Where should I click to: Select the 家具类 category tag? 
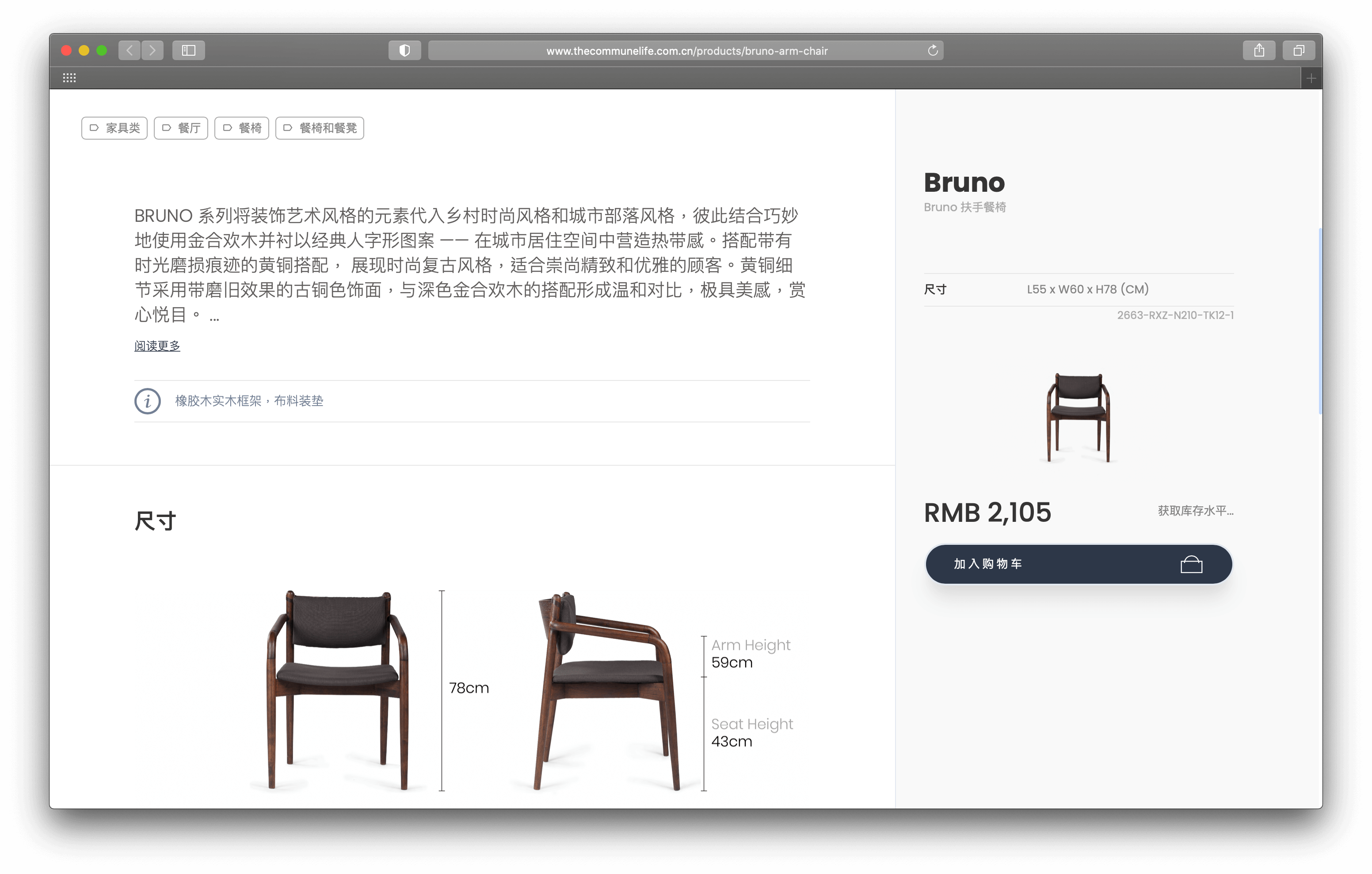click(114, 128)
